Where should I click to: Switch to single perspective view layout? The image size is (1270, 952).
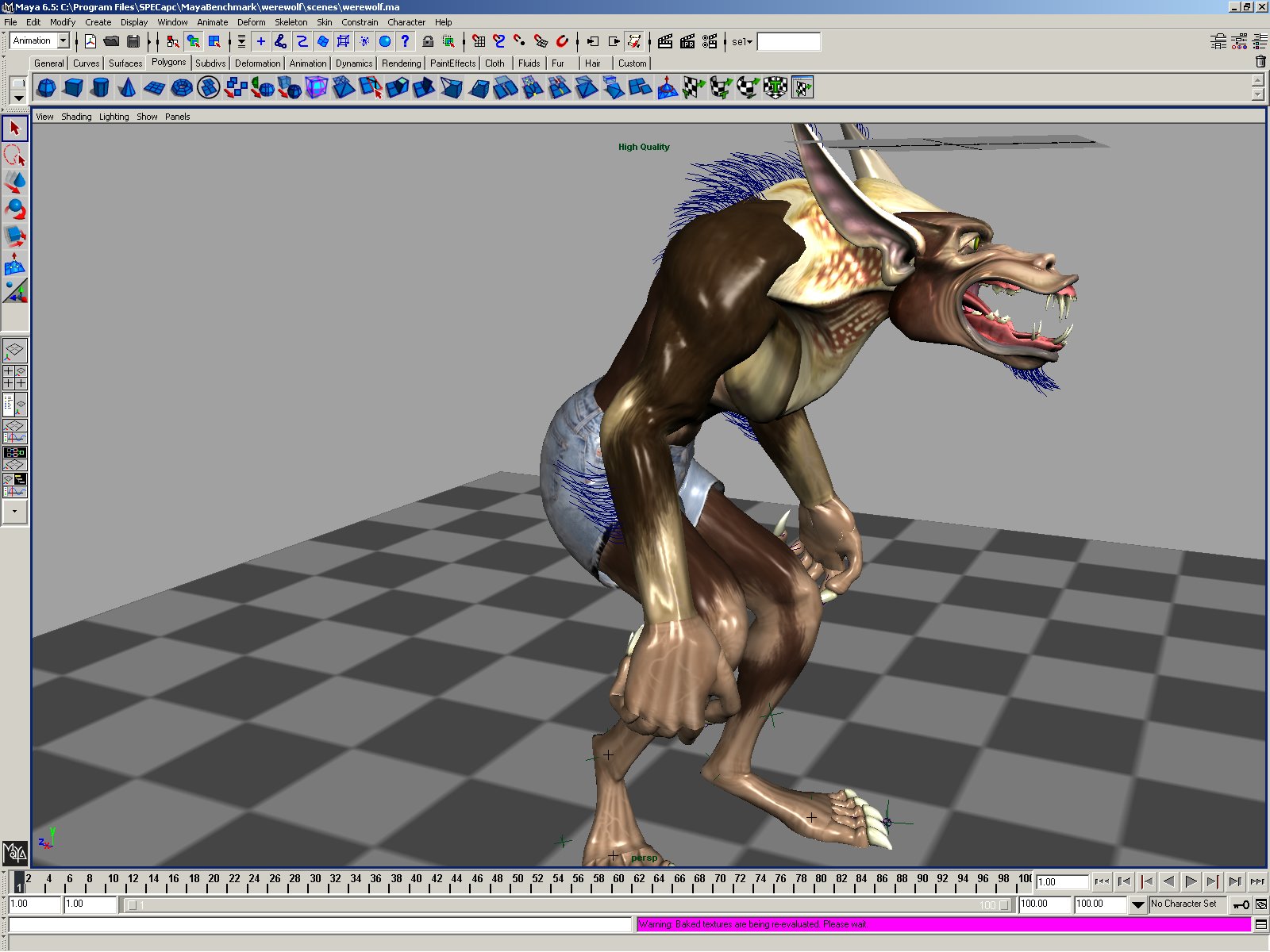coord(15,350)
